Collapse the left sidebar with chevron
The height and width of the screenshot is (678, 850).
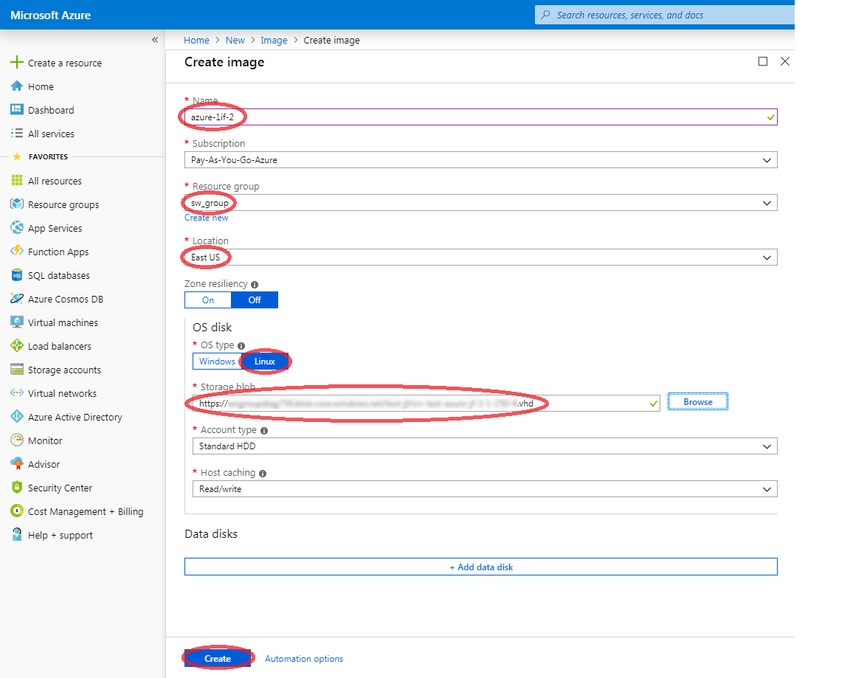point(154,40)
